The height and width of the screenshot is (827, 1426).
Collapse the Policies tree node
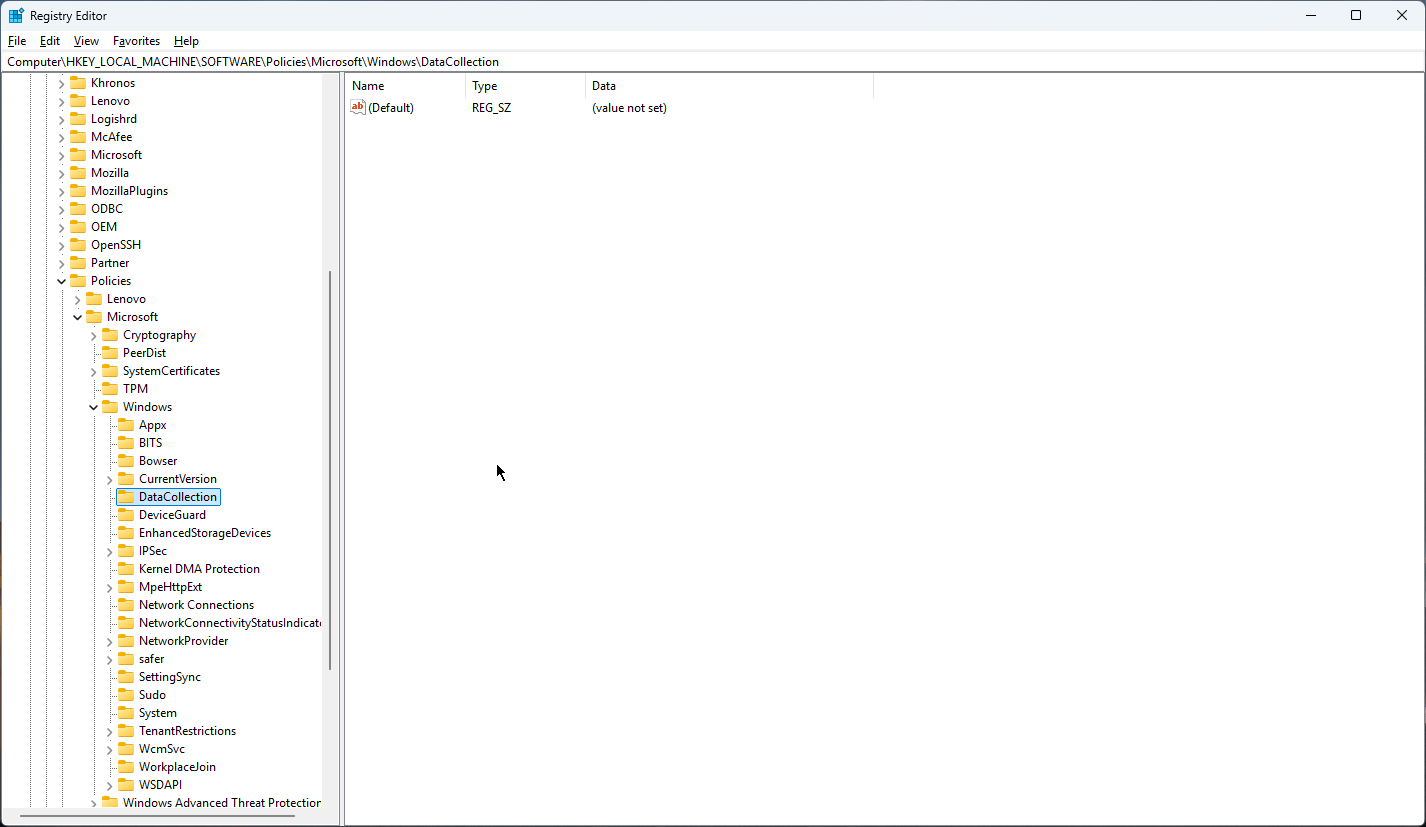coord(62,281)
